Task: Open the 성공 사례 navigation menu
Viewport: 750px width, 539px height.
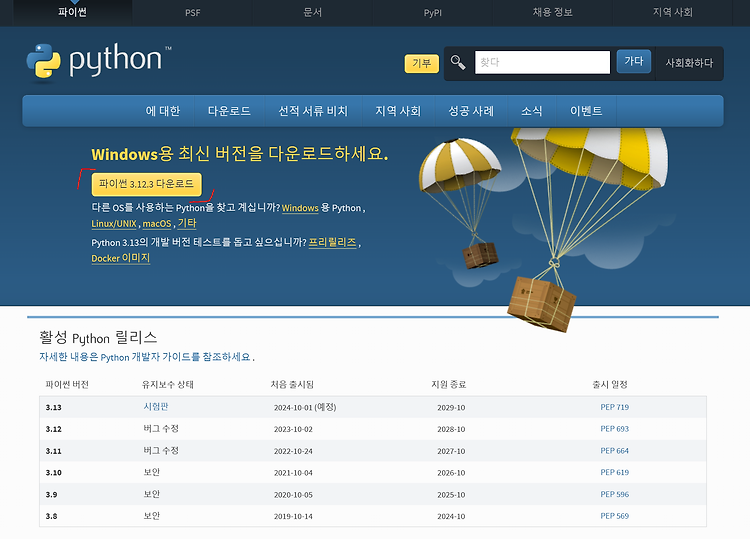Action: [x=471, y=111]
